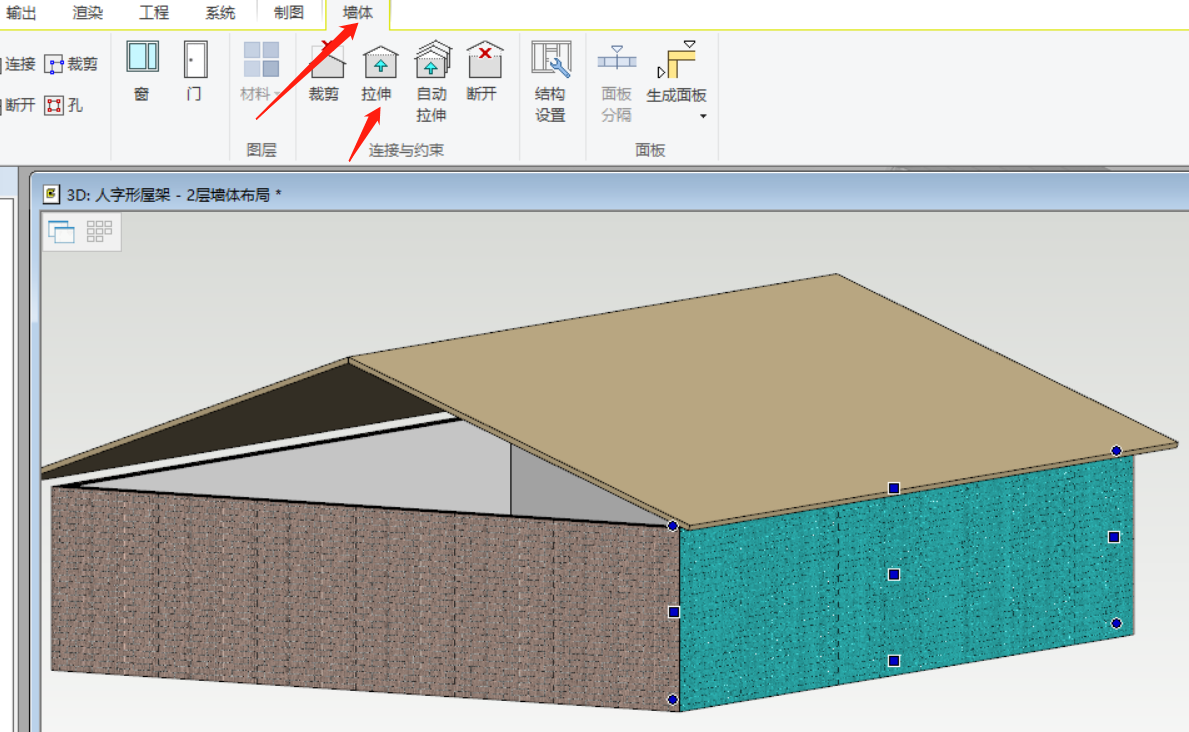The width and height of the screenshot is (1189, 732).
Task: Click bottom-right corner point of teal wall
Action: tap(1116, 624)
